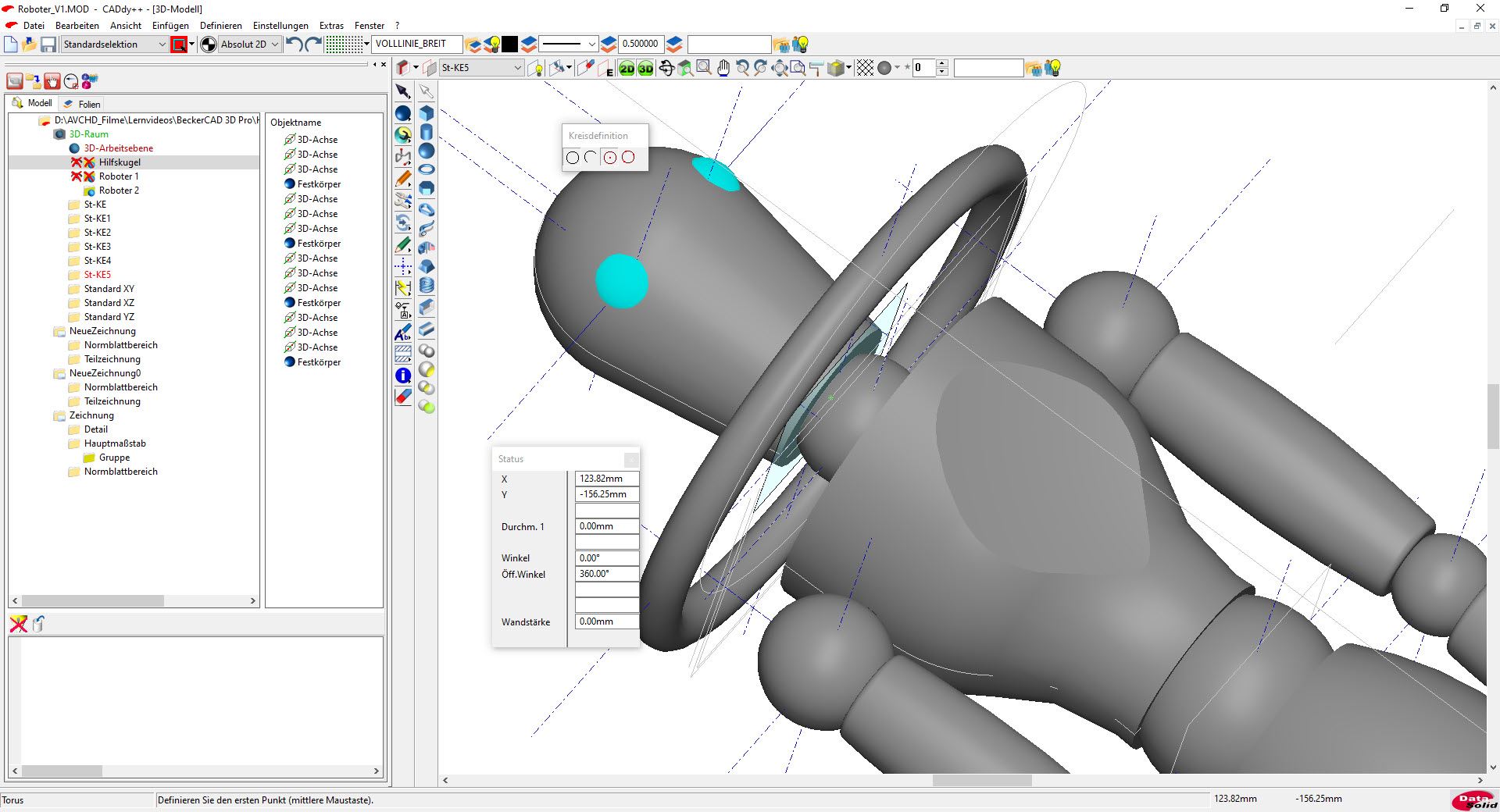The width and height of the screenshot is (1500, 812).
Task: Open the blue info tool
Action: tap(403, 376)
